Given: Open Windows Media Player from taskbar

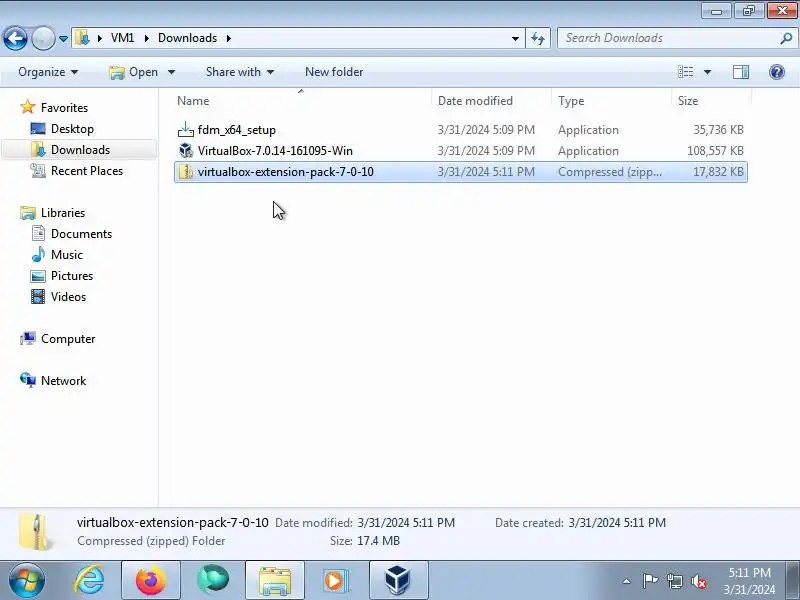Looking at the screenshot, I should tap(336, 580).
